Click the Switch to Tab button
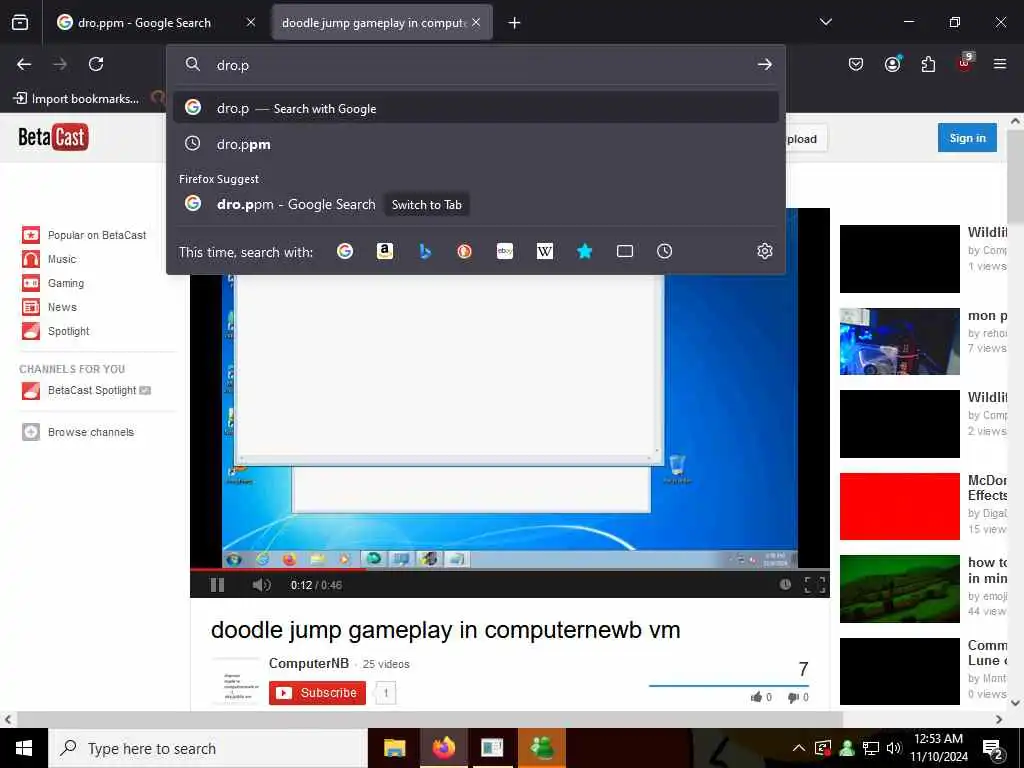The width and height of the screenshot is (1024, 768). point(426,204)
